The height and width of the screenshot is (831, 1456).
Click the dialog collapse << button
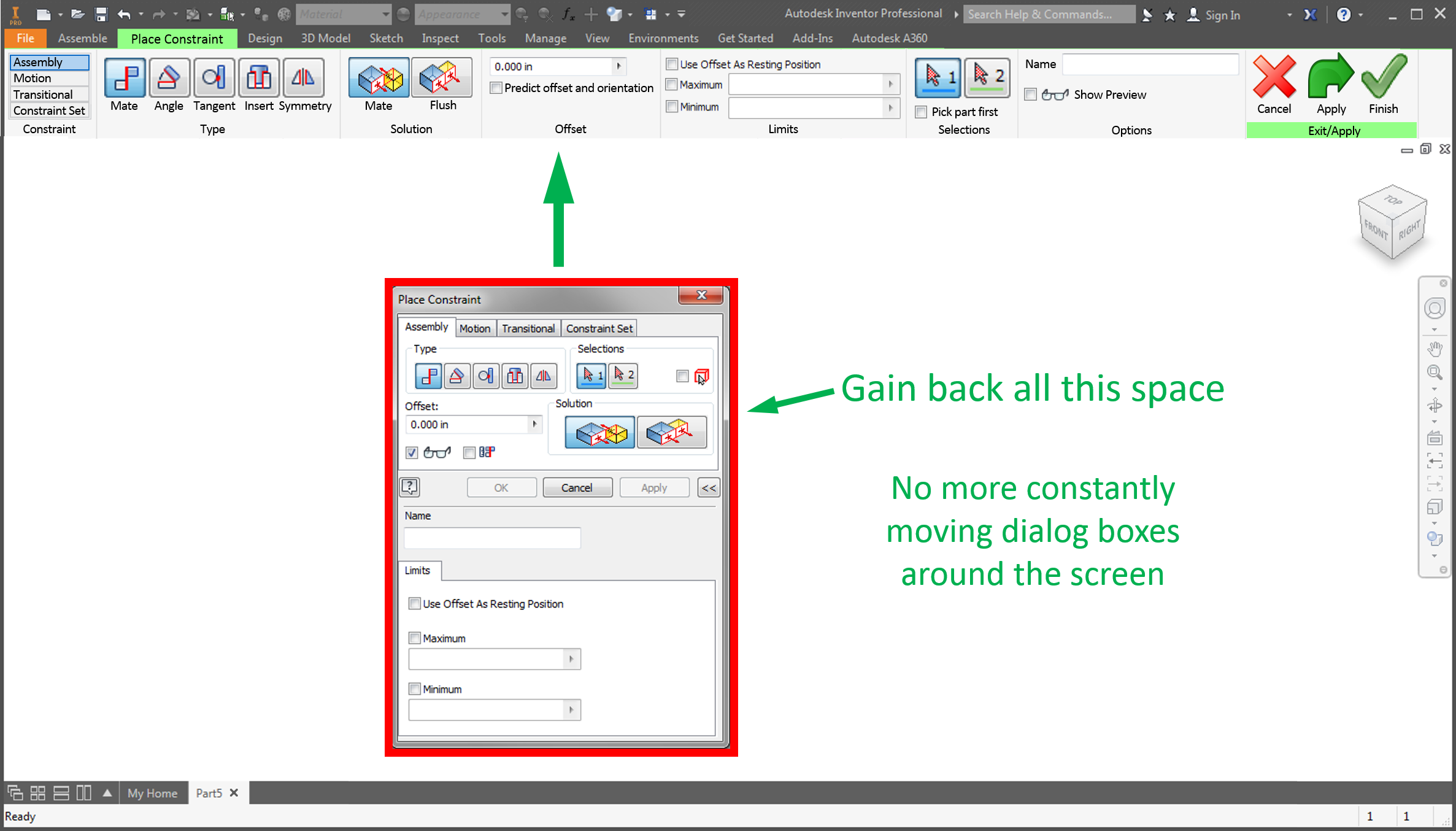(x=708, y=488)
